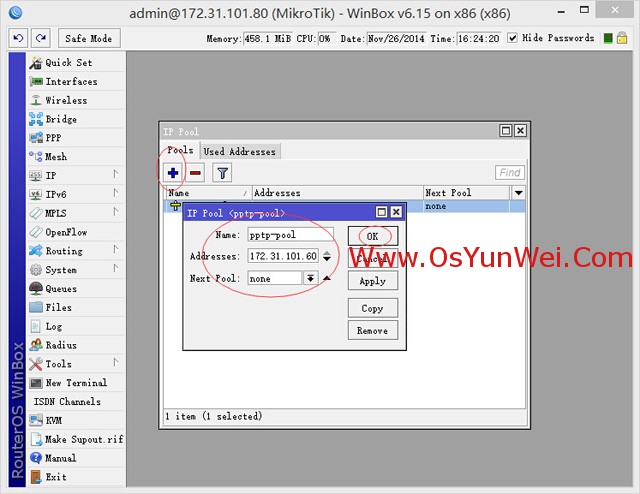This screenshot has height=494, width=640.
Task: Click the Addresses add/remove stepper arrows
Action: point(327,256)
